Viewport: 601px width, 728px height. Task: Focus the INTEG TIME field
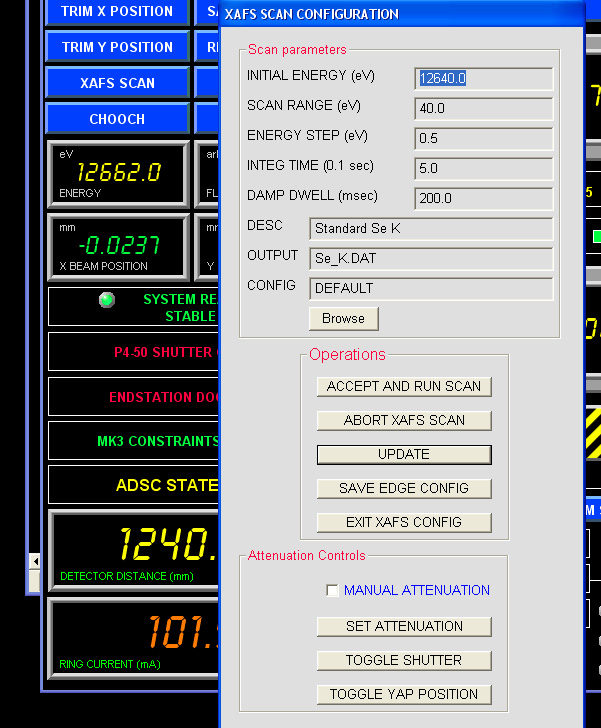[483, 168]
